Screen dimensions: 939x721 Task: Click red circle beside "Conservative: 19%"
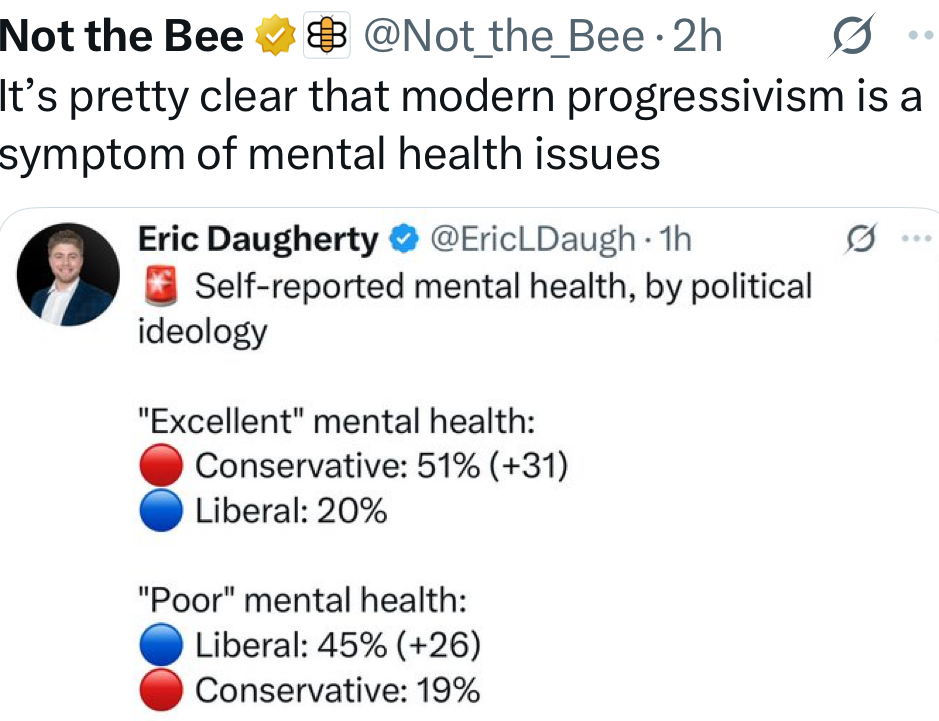pos(160,690)
